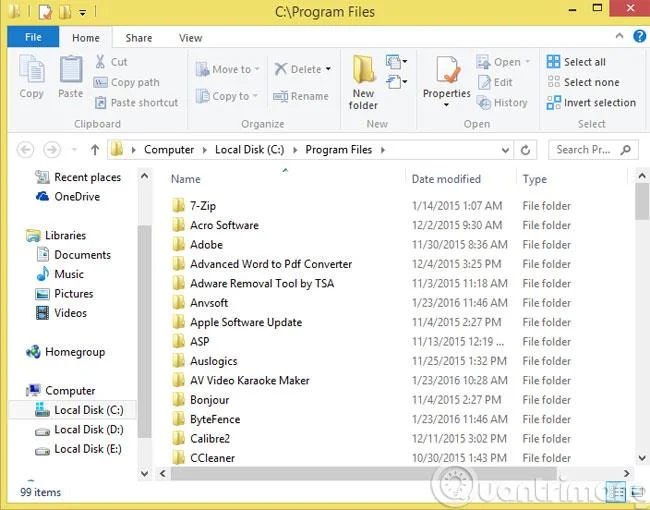This screenshot has height=510, width=650.
Task: Select the Adobe folder
Action: coord(206,245)
